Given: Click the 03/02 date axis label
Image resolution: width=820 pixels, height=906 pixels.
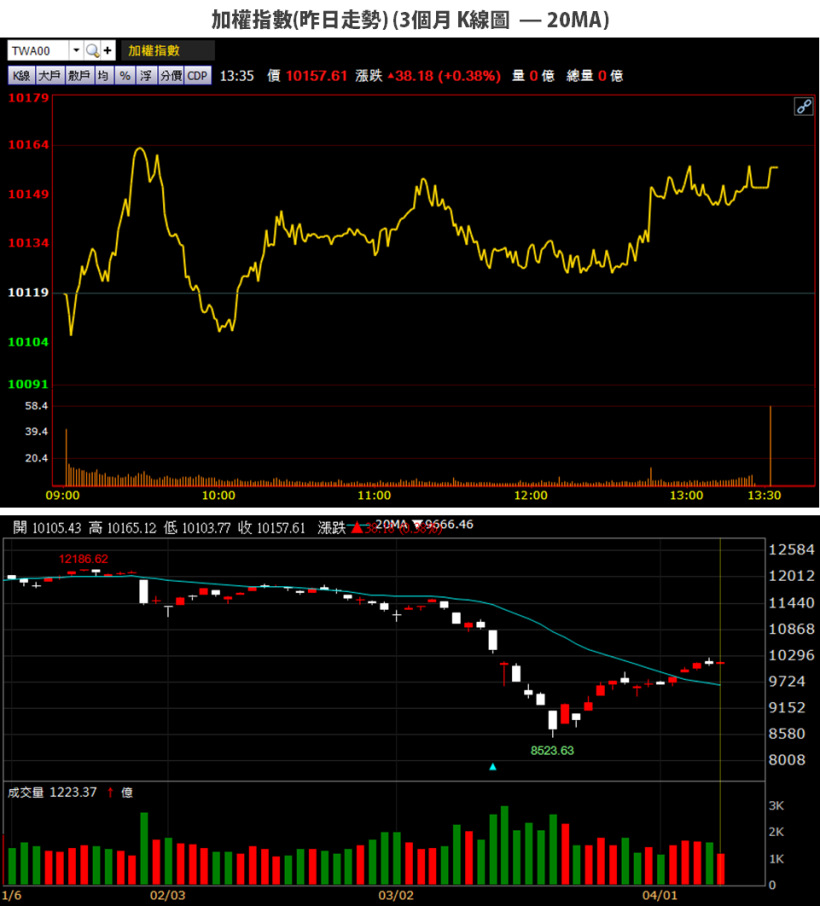Looking at the screenshot, I should (396, 895).
